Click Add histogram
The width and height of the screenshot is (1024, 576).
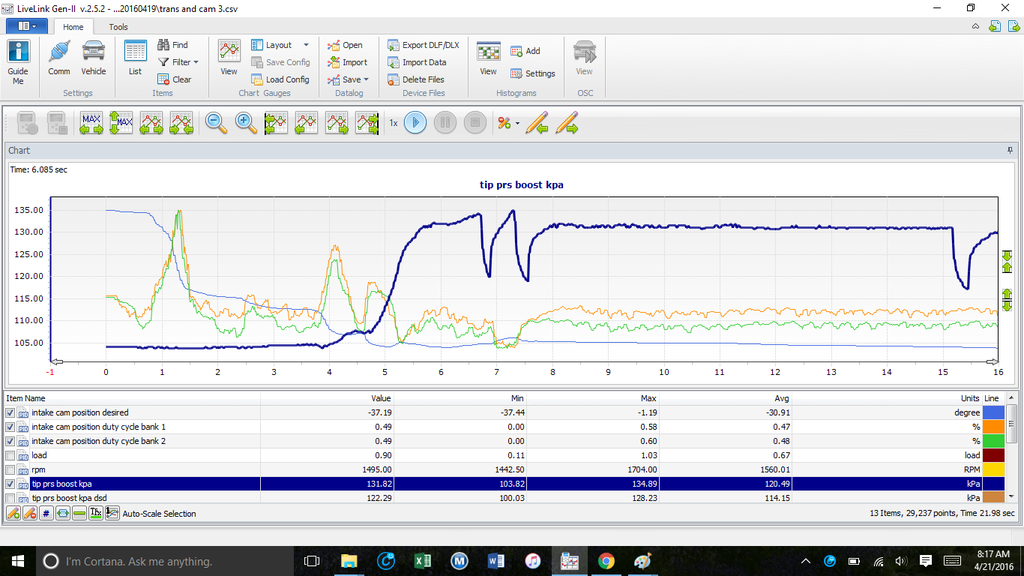tap(526, 51)
